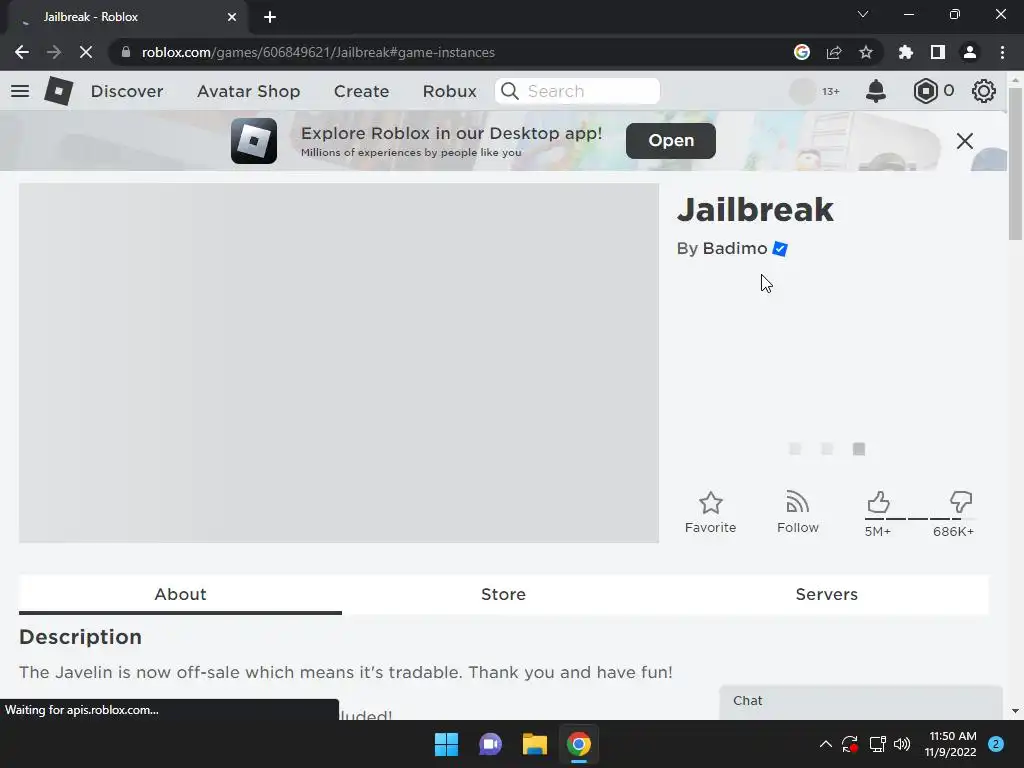Open the settings gear icon
The image size is (1024, 768).
click(x=984, y=91)
